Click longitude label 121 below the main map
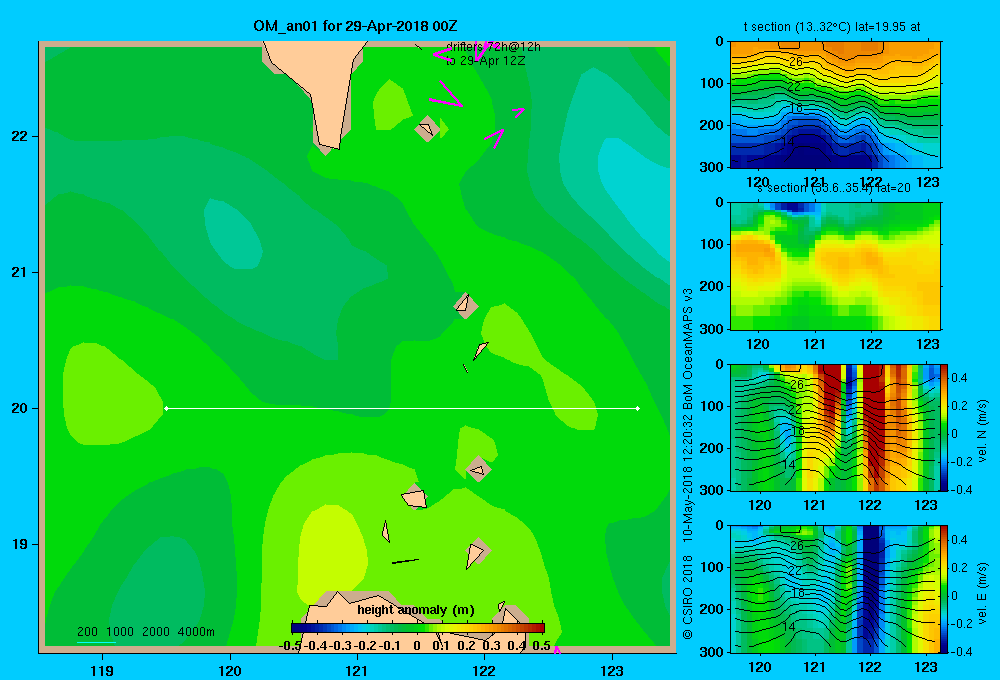The height and width of the screenshot is (680, 1000). coord(357,670)
